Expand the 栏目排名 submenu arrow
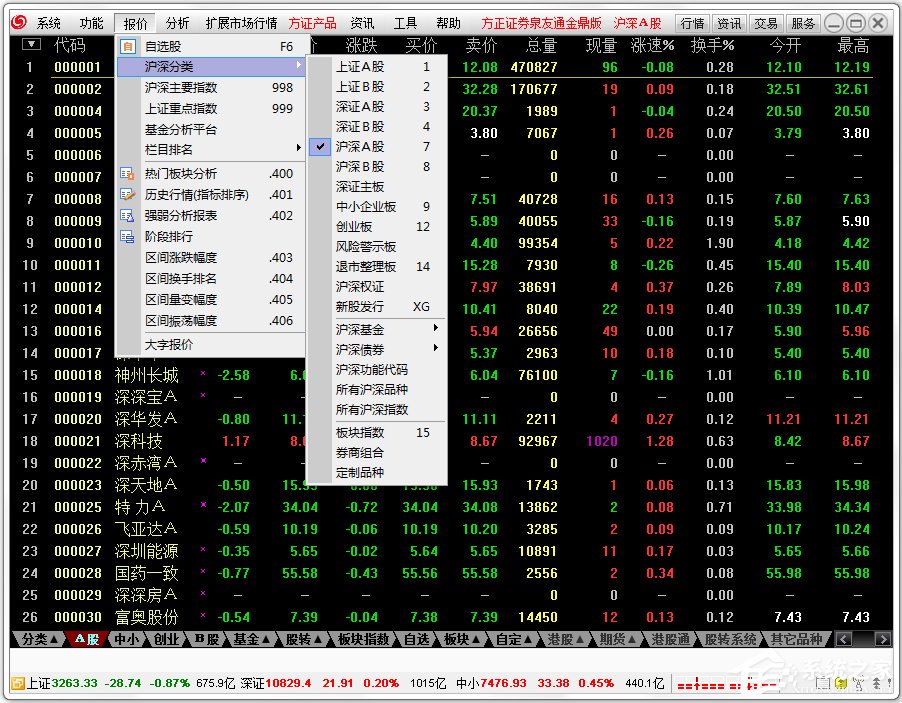The height and width of the screenshot is (703, 902). pos(299,148)
